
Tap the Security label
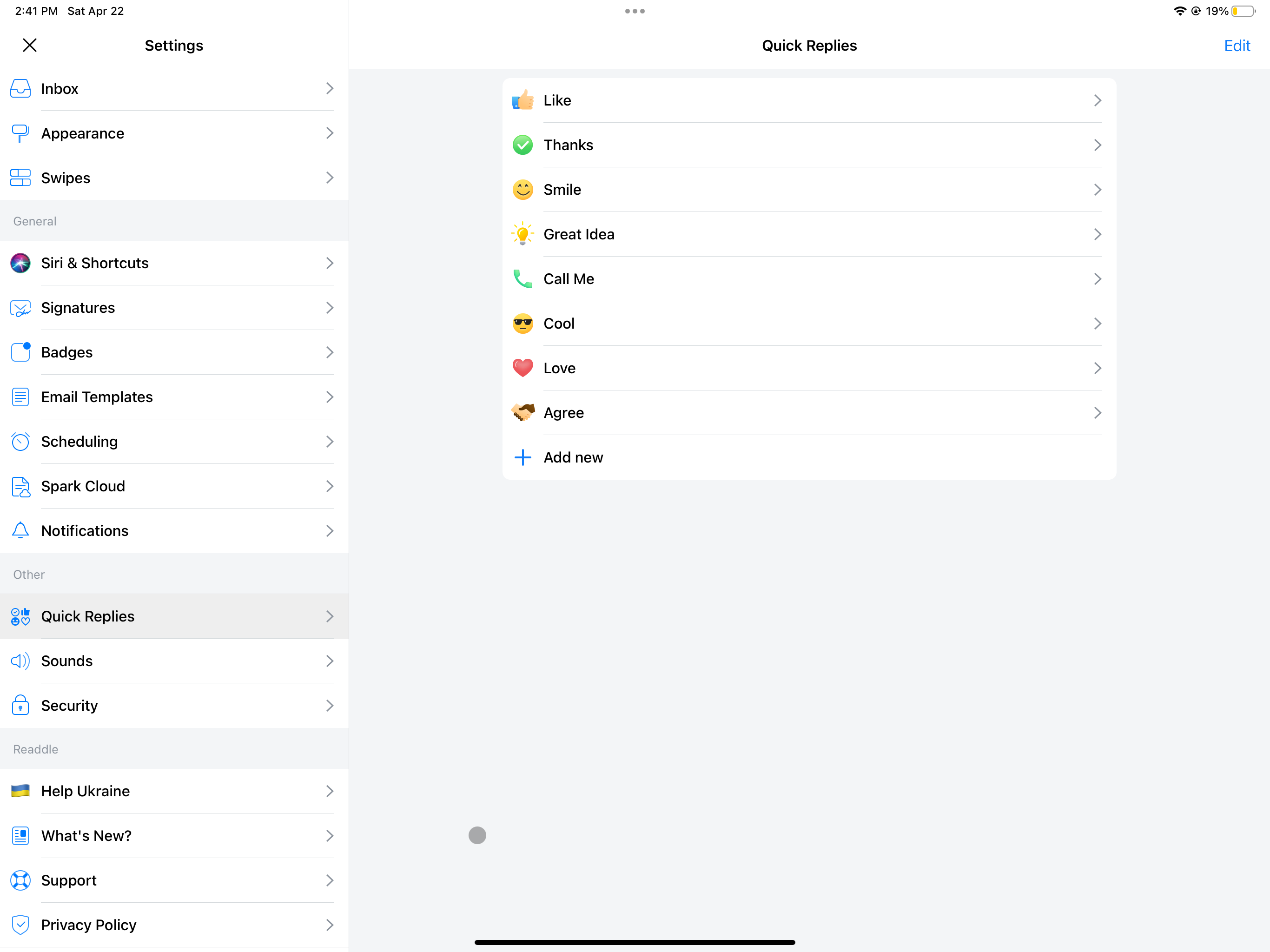[x=69, y=706]
